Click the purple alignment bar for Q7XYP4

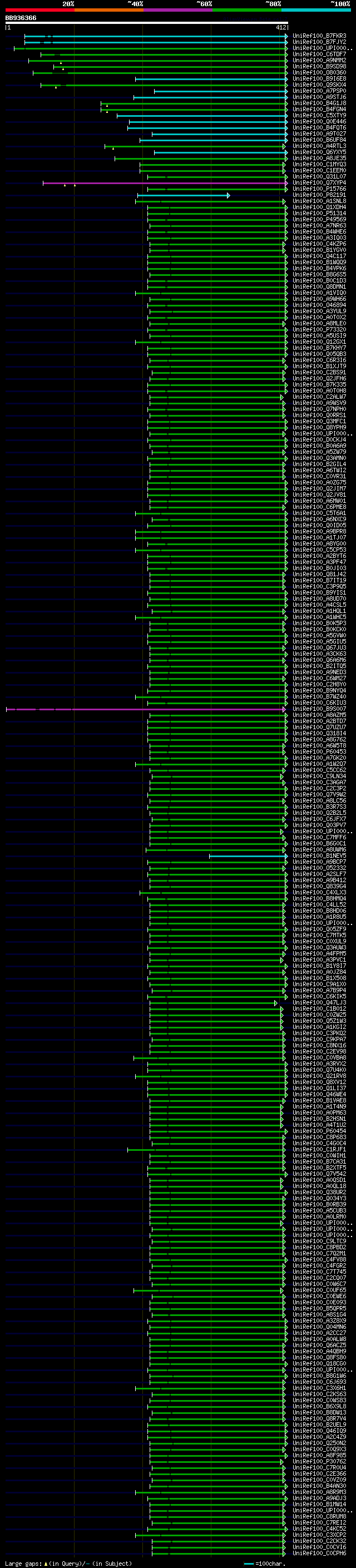click(x=165, y=182)
